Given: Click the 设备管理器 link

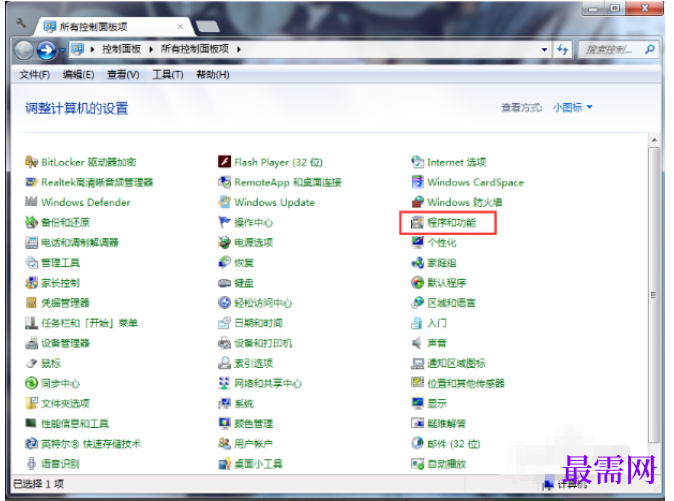Looking at the screenshot, I should [65, 343].
